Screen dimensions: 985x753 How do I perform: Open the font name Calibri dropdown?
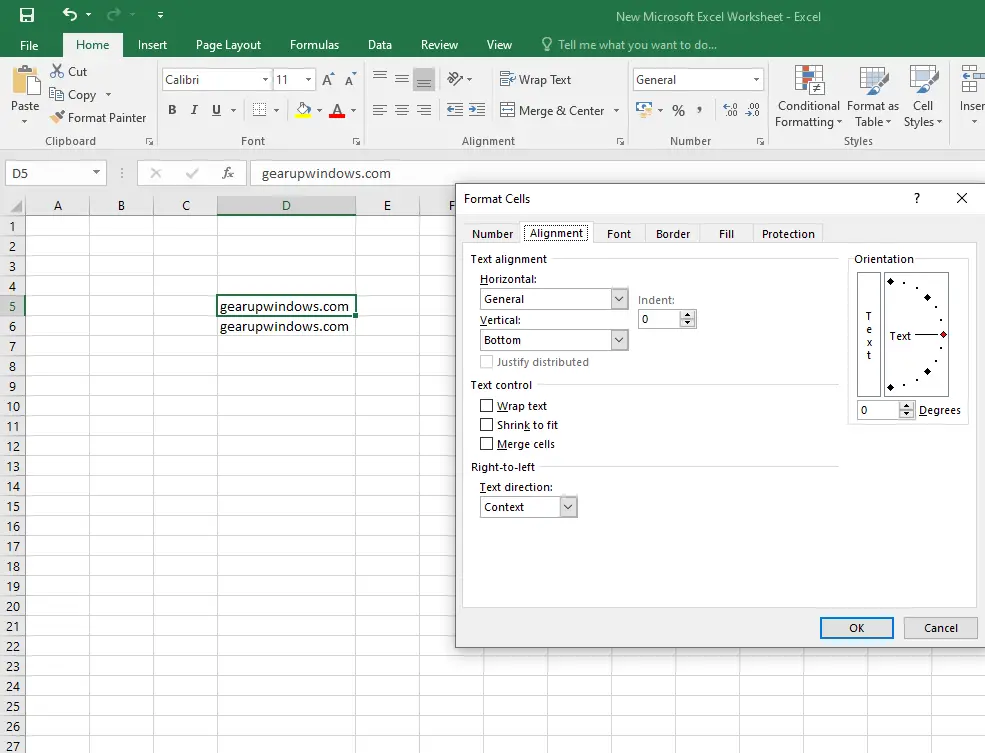pyautogui.click(x=265, y=80)
